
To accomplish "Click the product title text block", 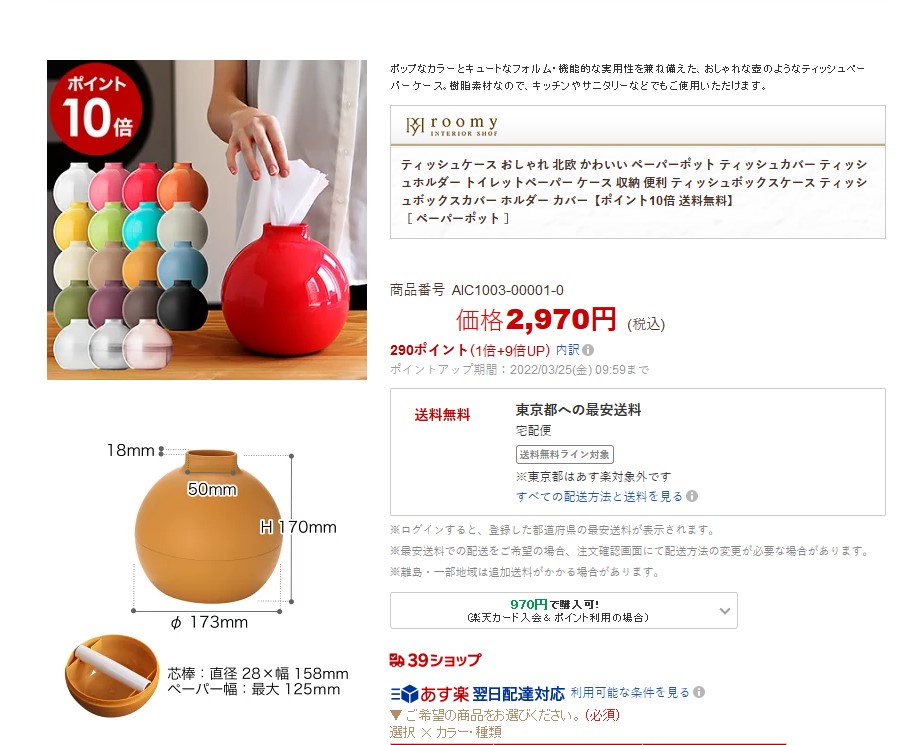I will pos(634,191).
